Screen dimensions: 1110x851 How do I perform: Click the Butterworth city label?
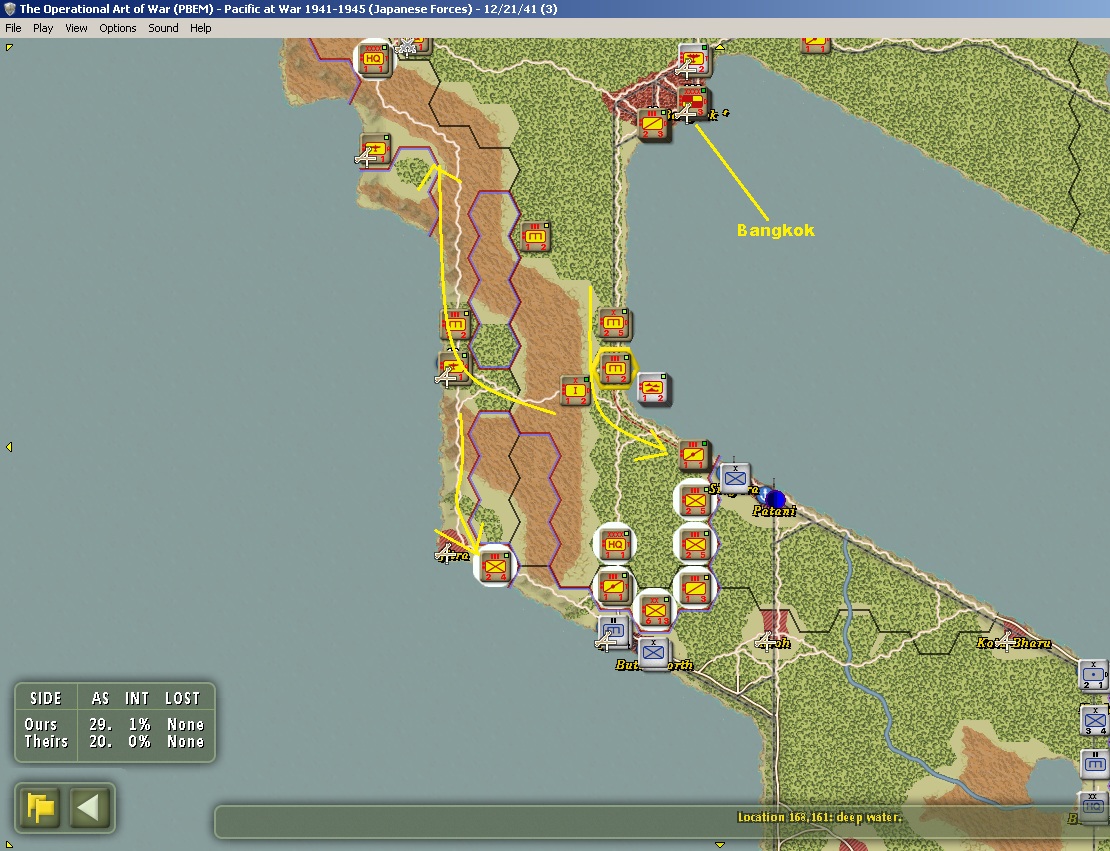pyautogui.click(x=654, y=665)
